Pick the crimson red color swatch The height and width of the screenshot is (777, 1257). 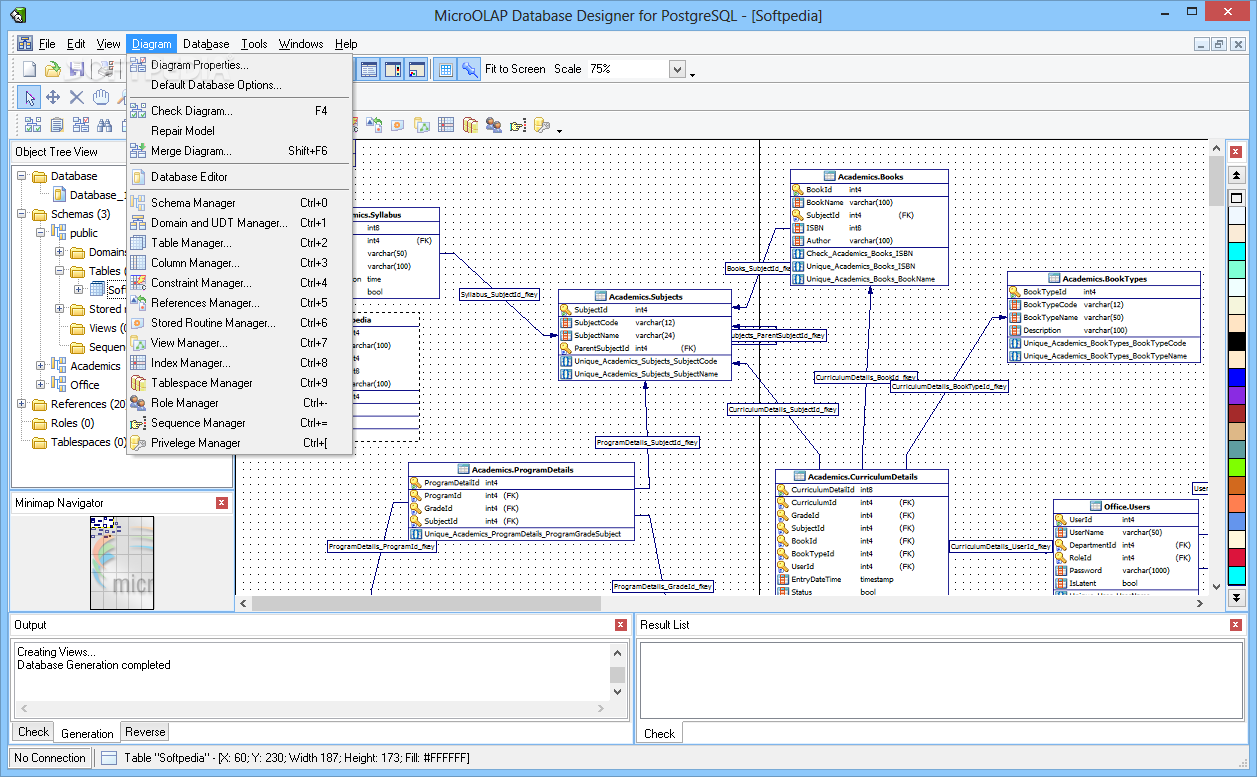1236,557
